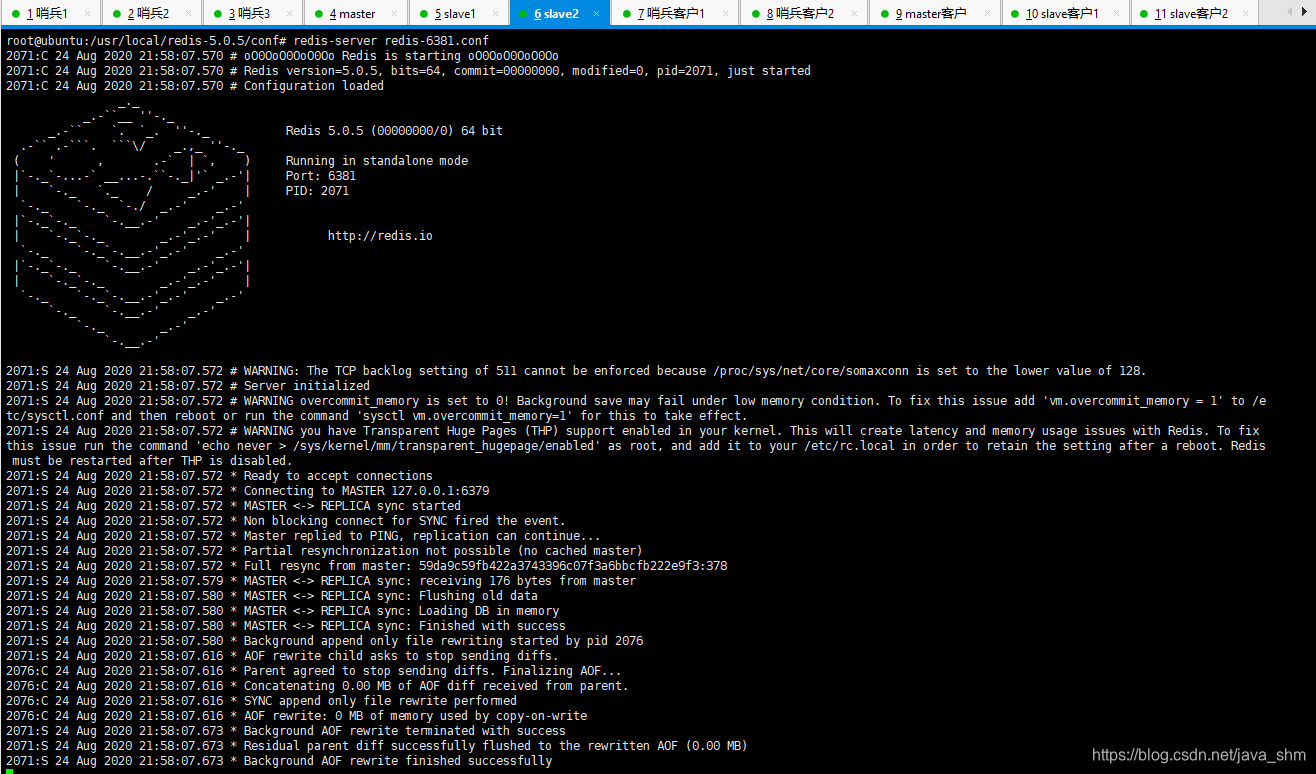Switch to the 哨兵3 session tab
The height and width of the screenshot is (774, 1316).
click(252, 14)
